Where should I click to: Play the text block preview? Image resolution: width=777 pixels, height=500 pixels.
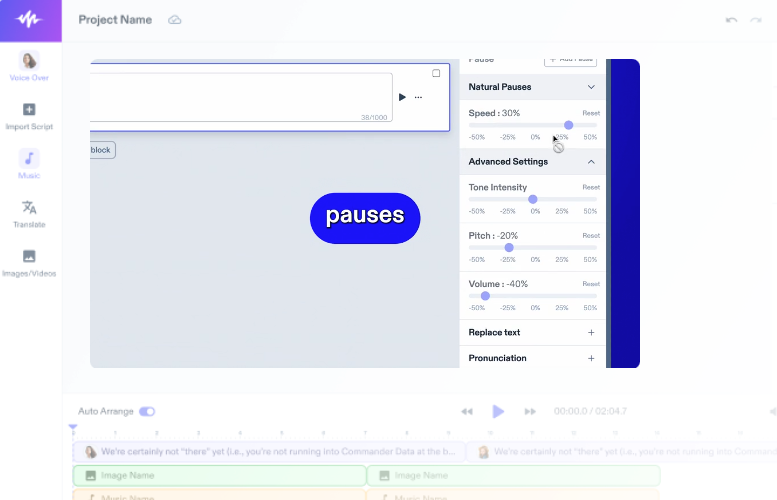click(402, 97)
